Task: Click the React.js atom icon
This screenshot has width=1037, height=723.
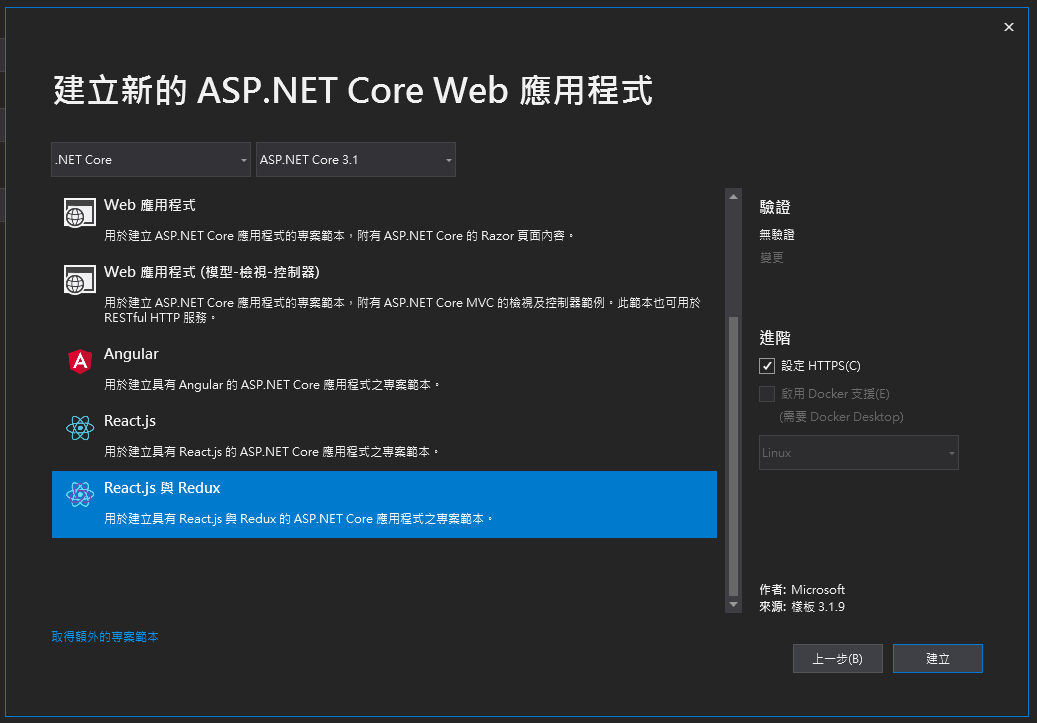Action: click(x=80, y=428)
